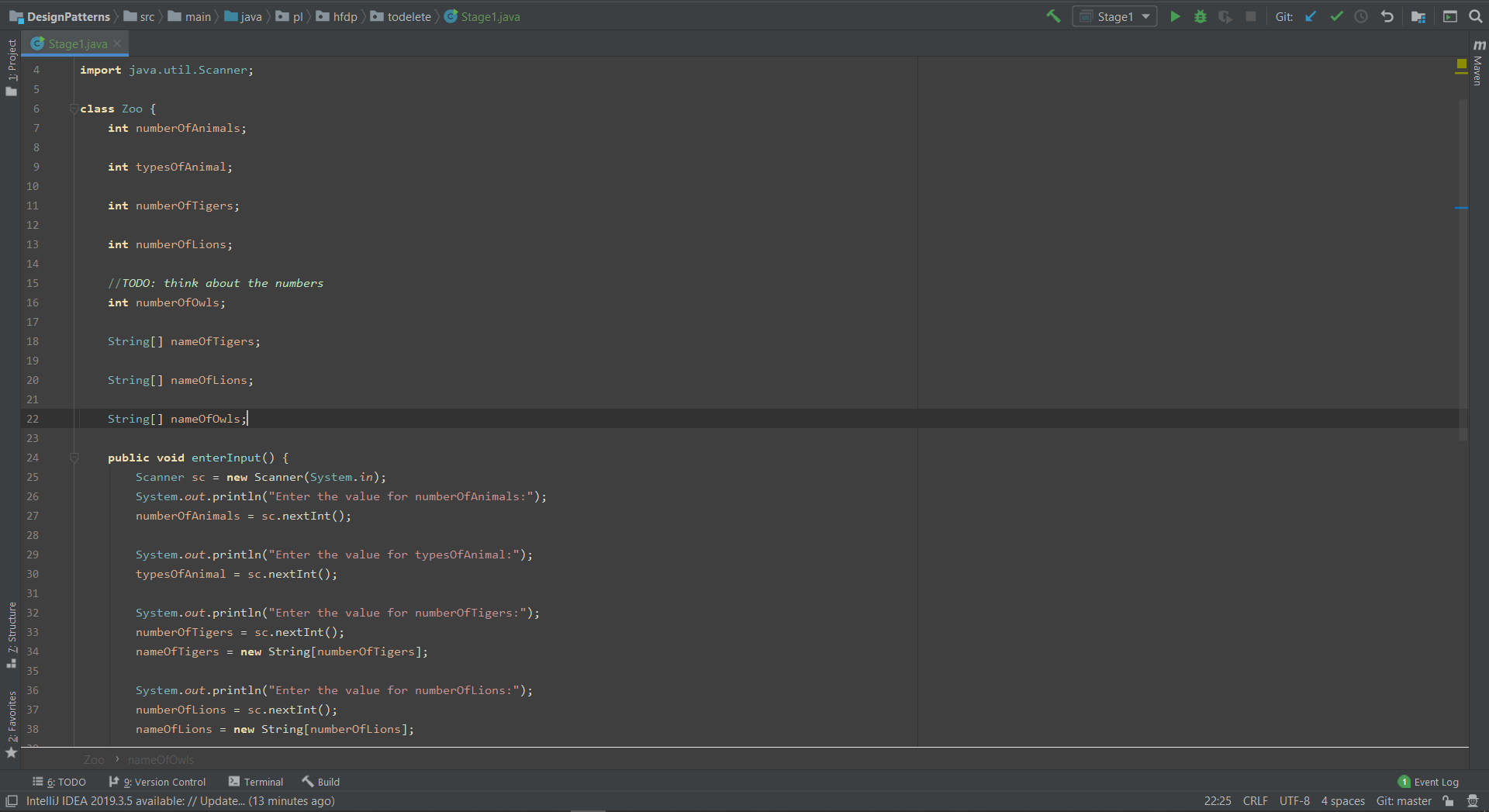This screenshot has height=812, width=1489.
Task: Click the Git Show History clock icon
Action: point(1361,16)
